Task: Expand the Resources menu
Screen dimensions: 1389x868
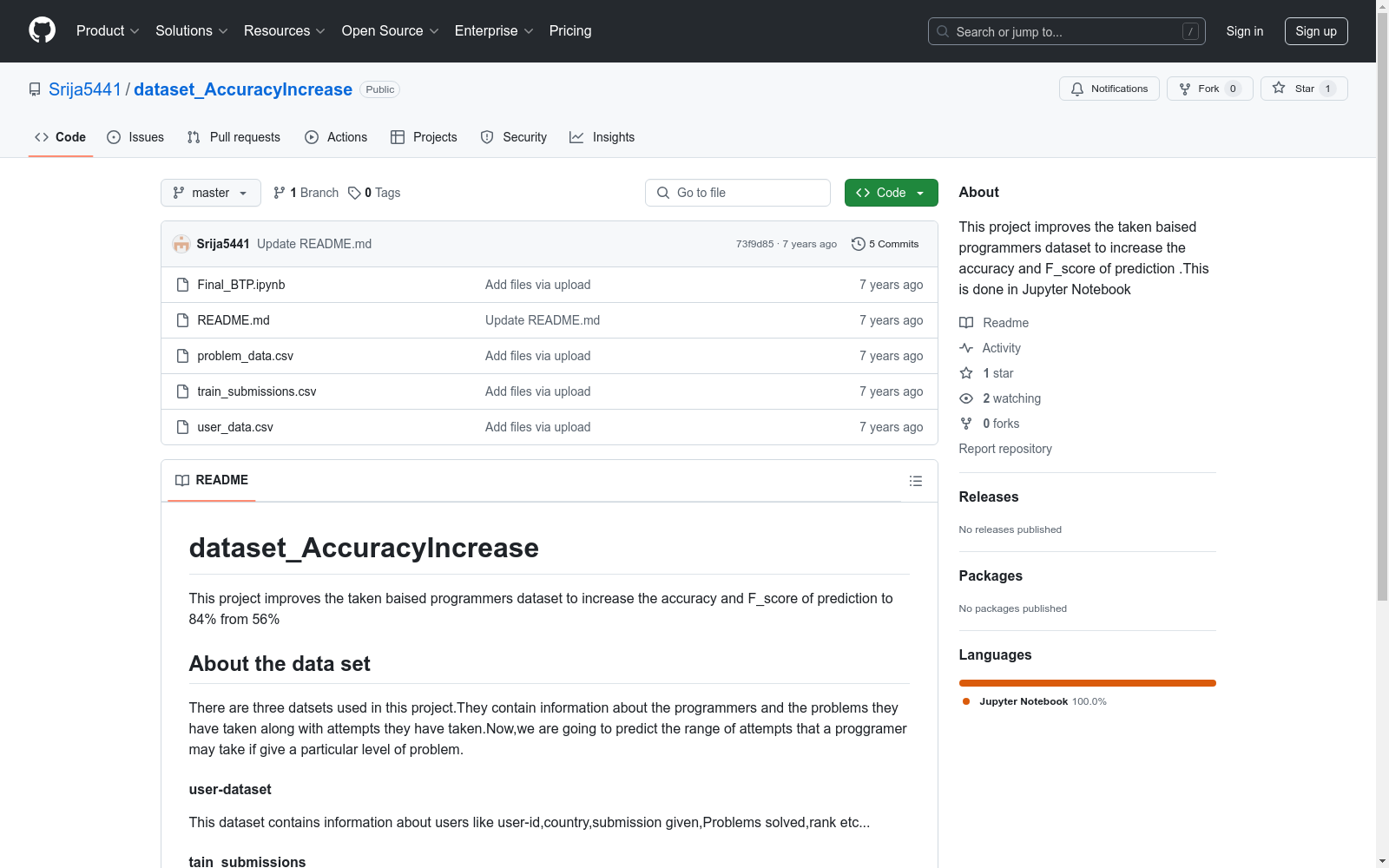Action: pyautogui.click(x=285, y=31)
